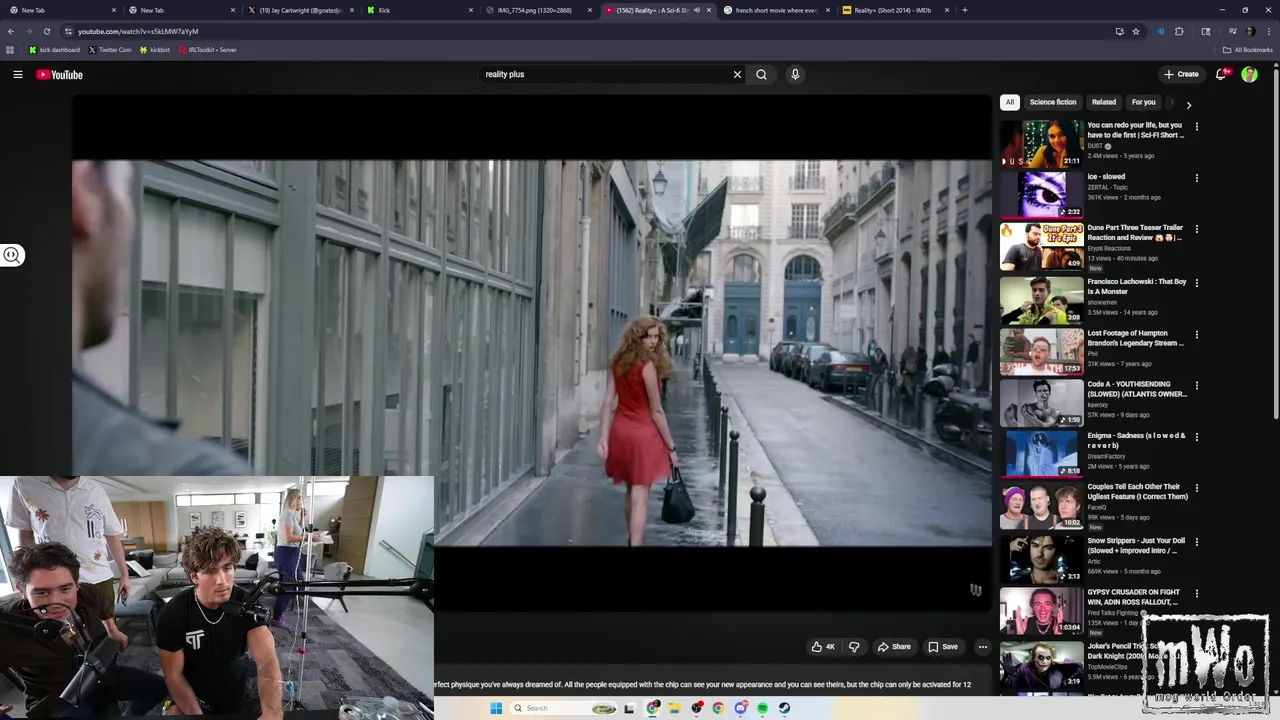The height and width of the screenshot is (720, 1280).
Task: Open Steam from the taskbar
Action: click(784, 708)
